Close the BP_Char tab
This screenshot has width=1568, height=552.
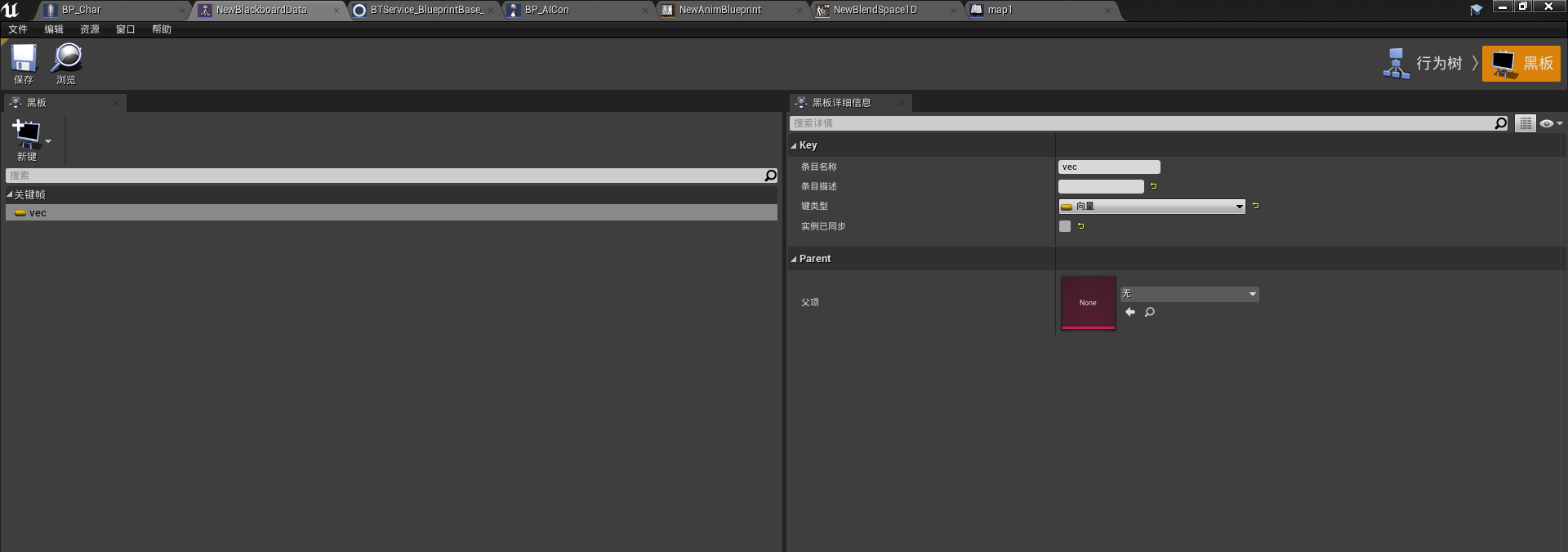click(x=181, y=11)
